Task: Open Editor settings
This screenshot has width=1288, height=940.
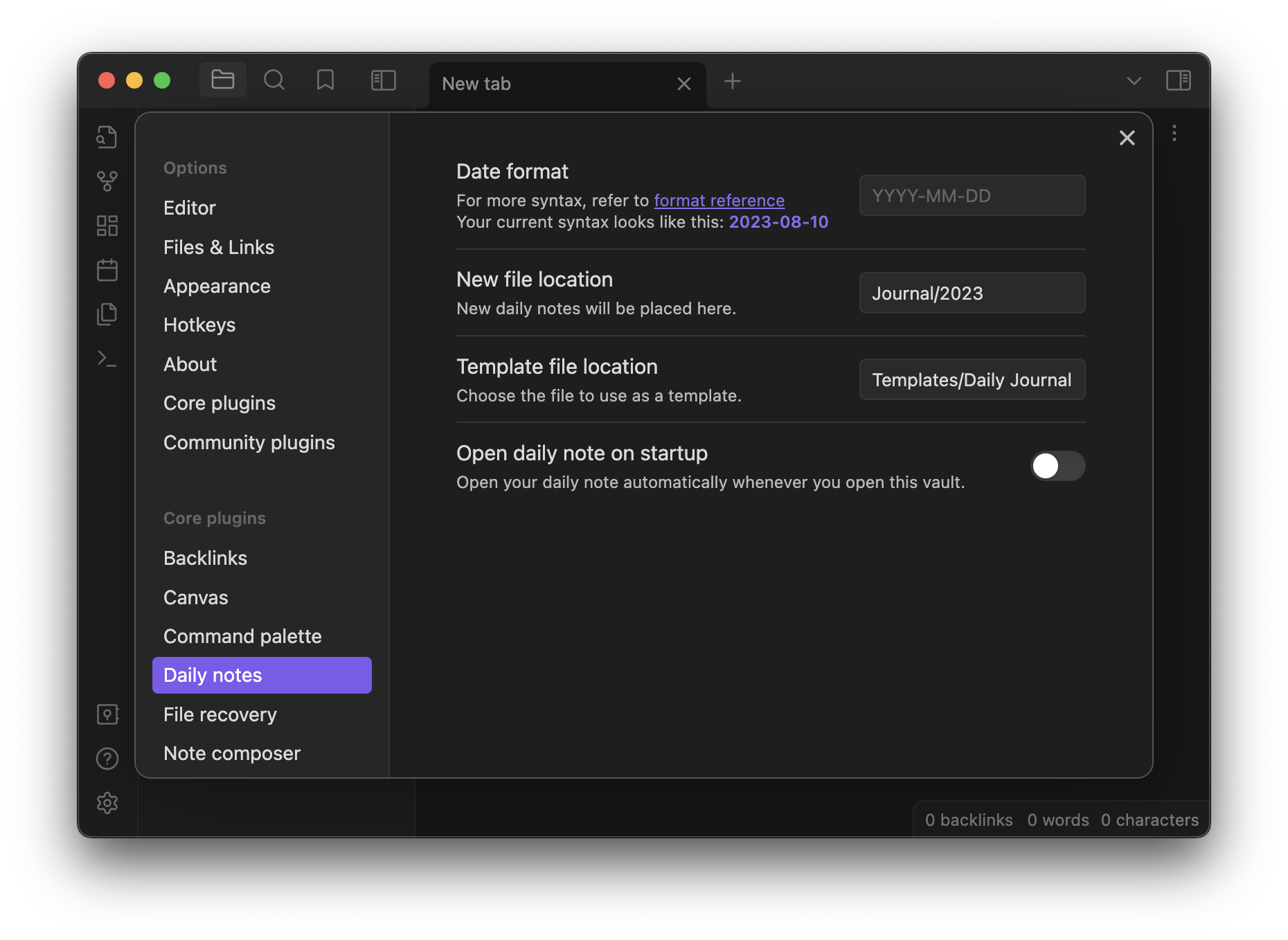Action: coord(190,208)
